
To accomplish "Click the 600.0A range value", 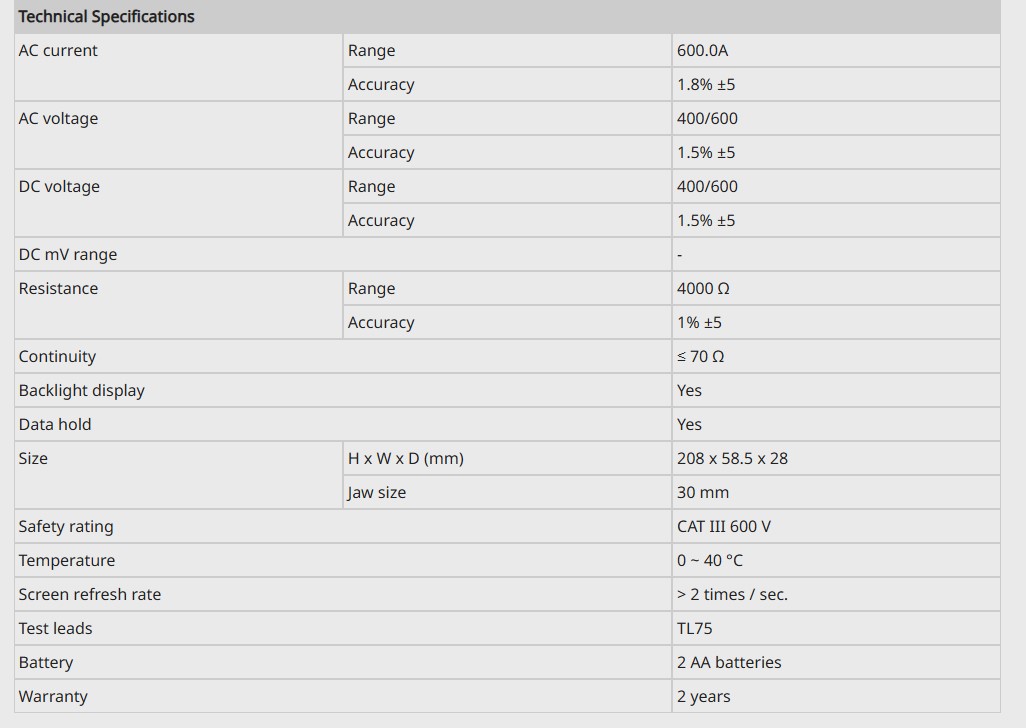I will pyautogui.click(x=703, y=51).
